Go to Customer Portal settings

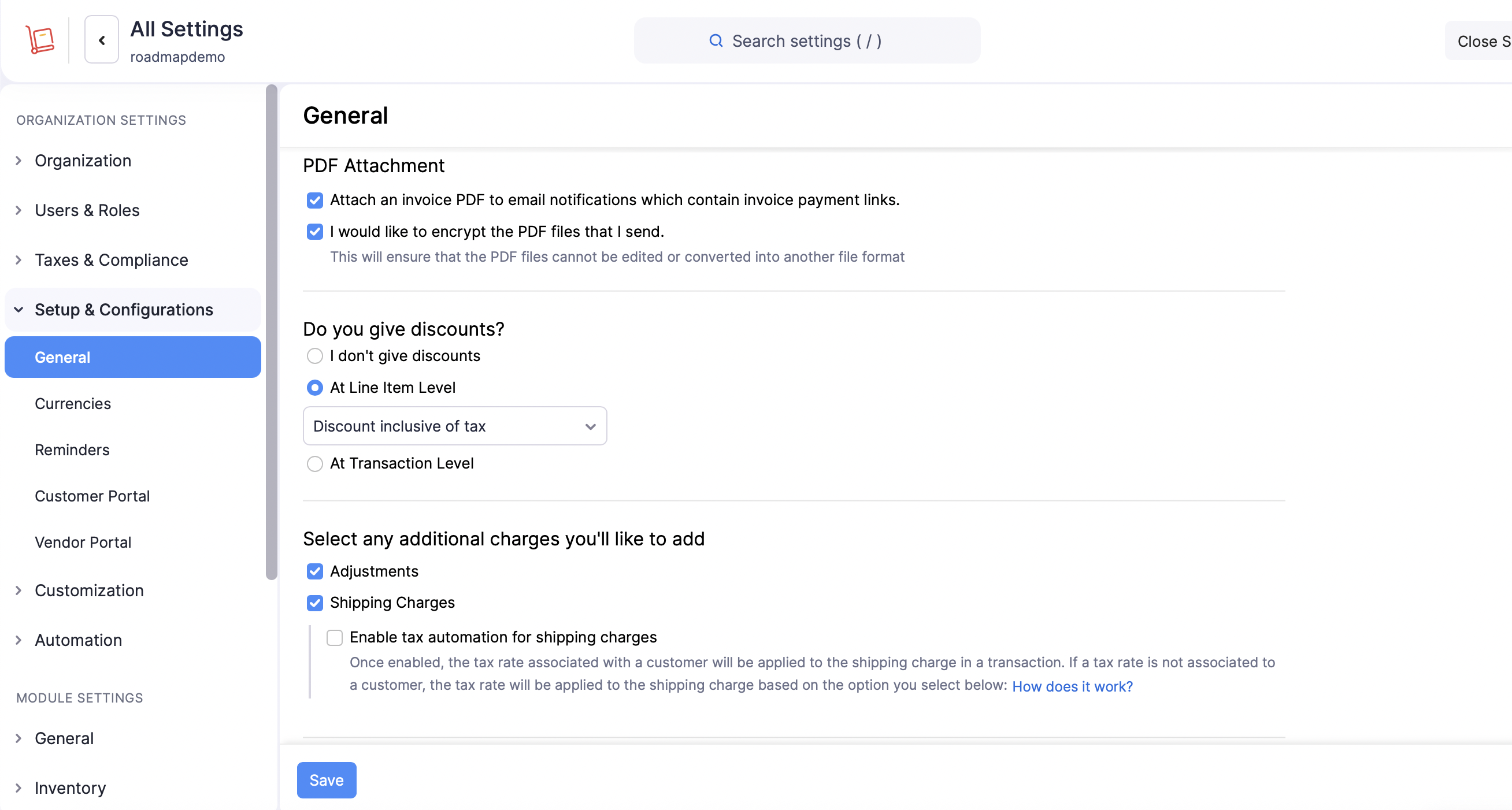click(x=92, y=496)
